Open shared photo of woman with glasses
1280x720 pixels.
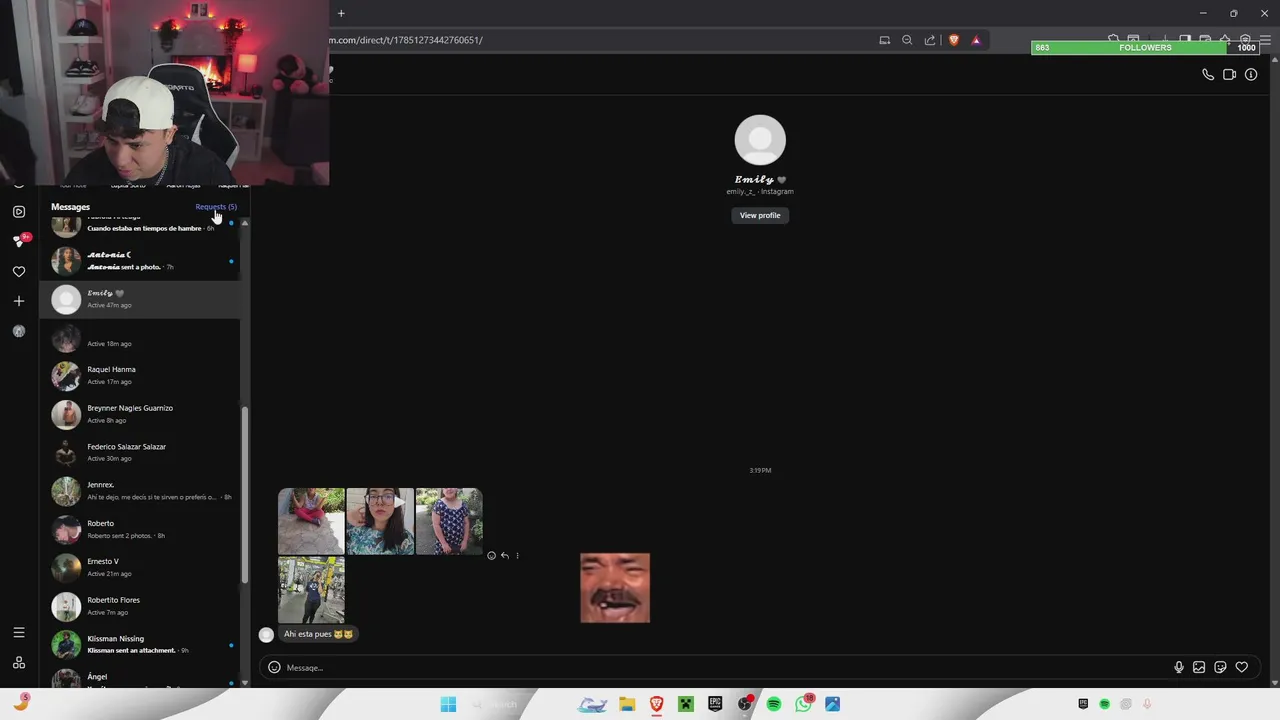[x=380, y=521]
